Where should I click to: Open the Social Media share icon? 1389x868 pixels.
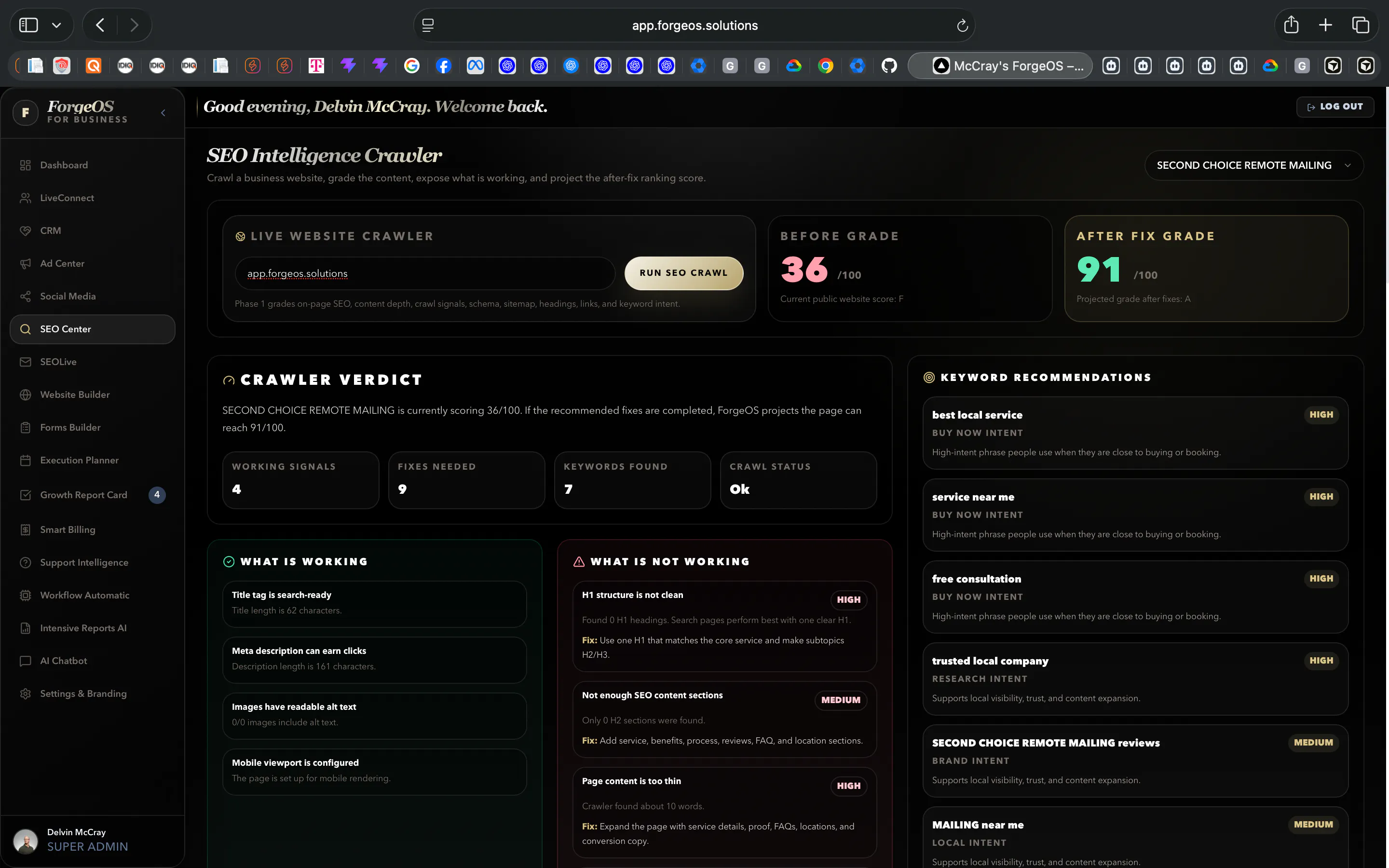point(25,296)
